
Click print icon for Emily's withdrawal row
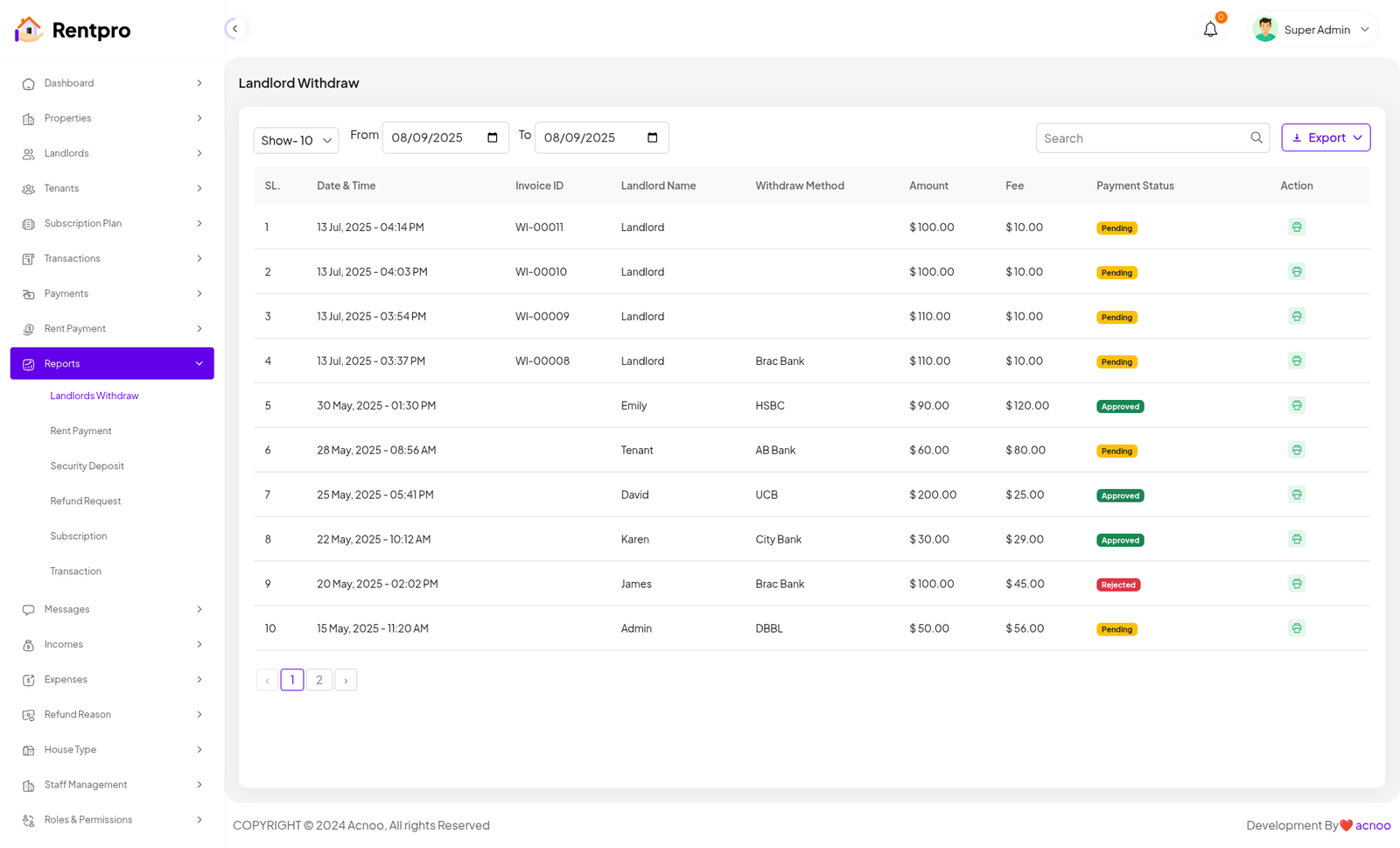(x=1296, y=406)
